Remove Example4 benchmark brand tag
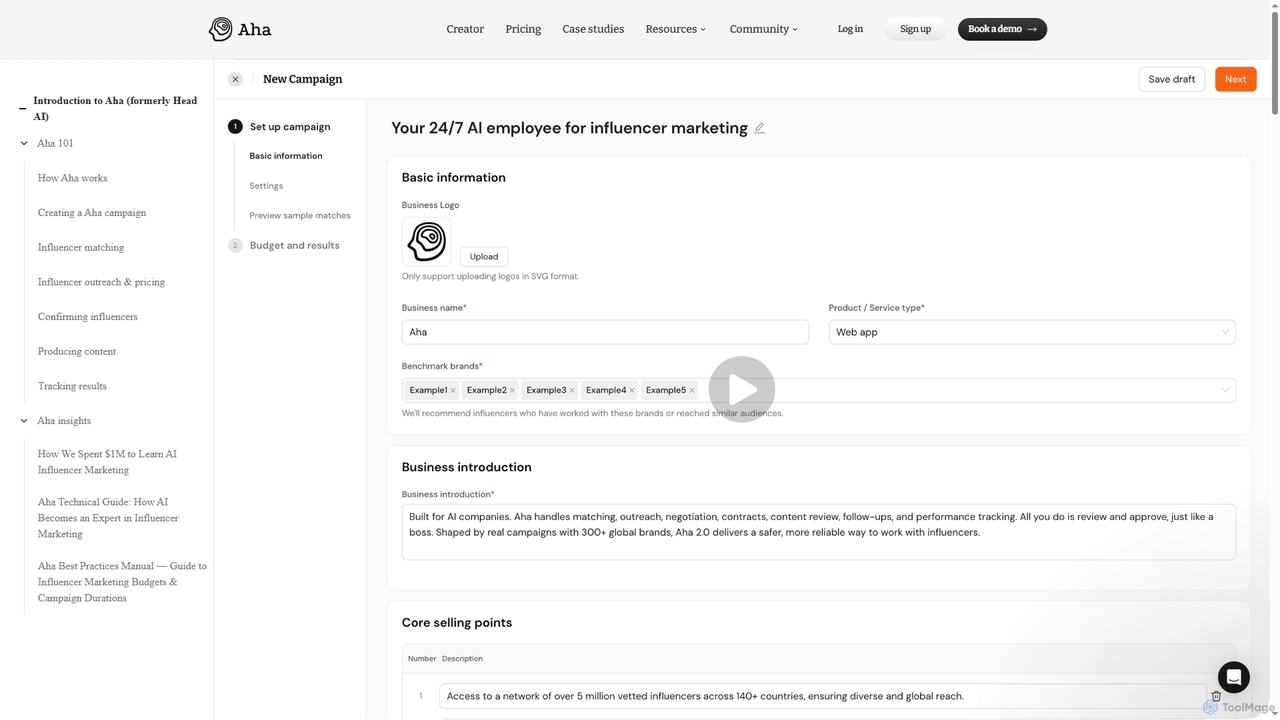Viewport: 1280px width, 720px height. (632, 390)
